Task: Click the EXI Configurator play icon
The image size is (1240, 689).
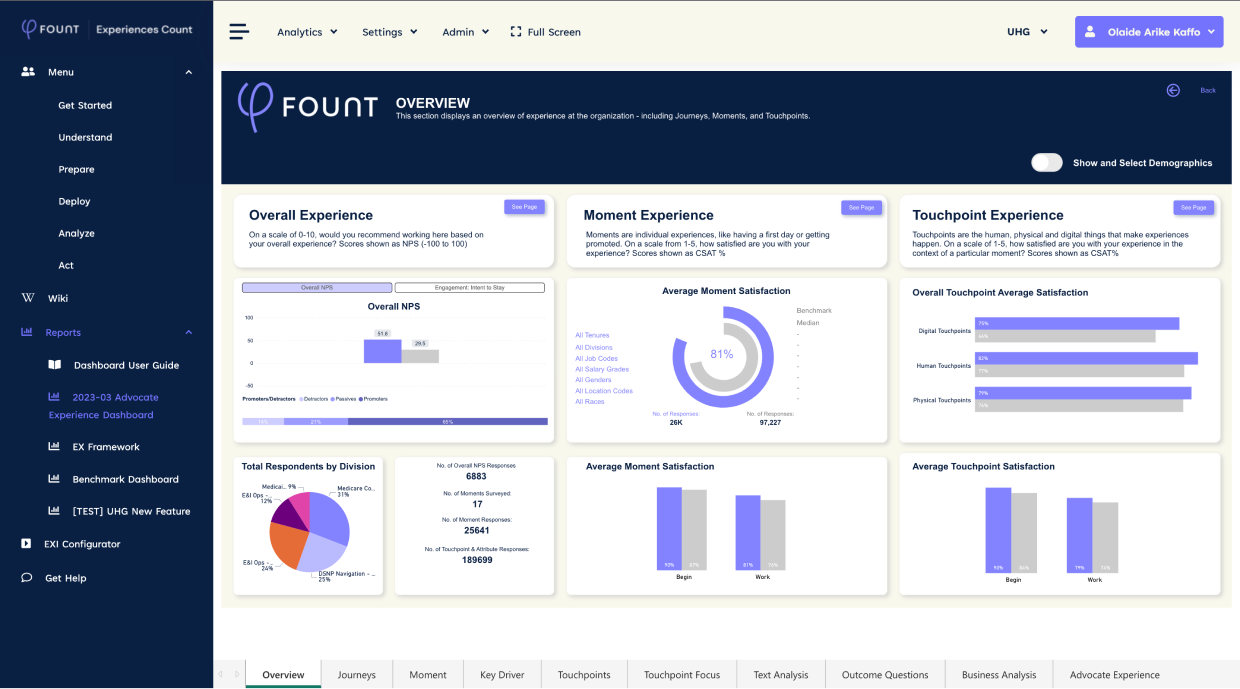Action: click(26, 544)
